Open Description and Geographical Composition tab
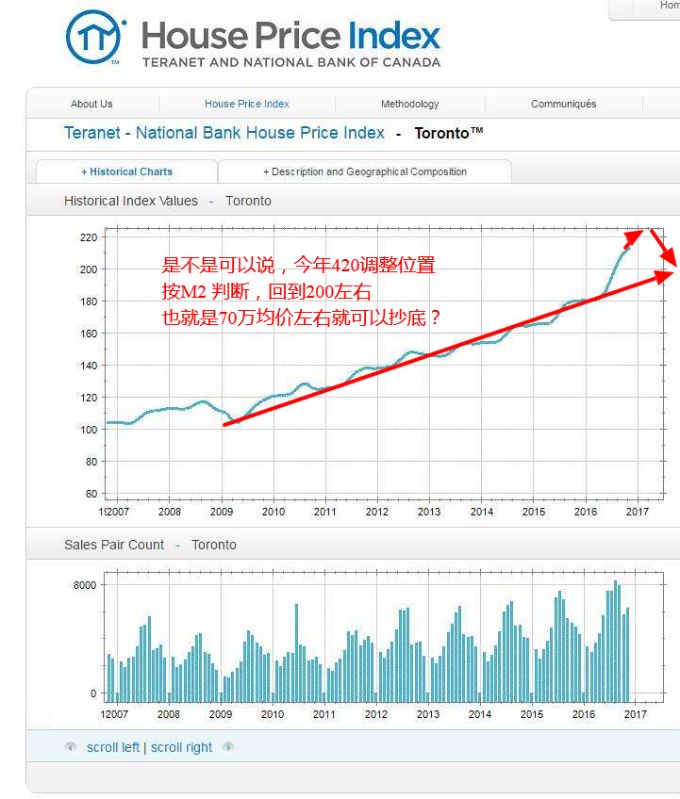 point(365,172)
